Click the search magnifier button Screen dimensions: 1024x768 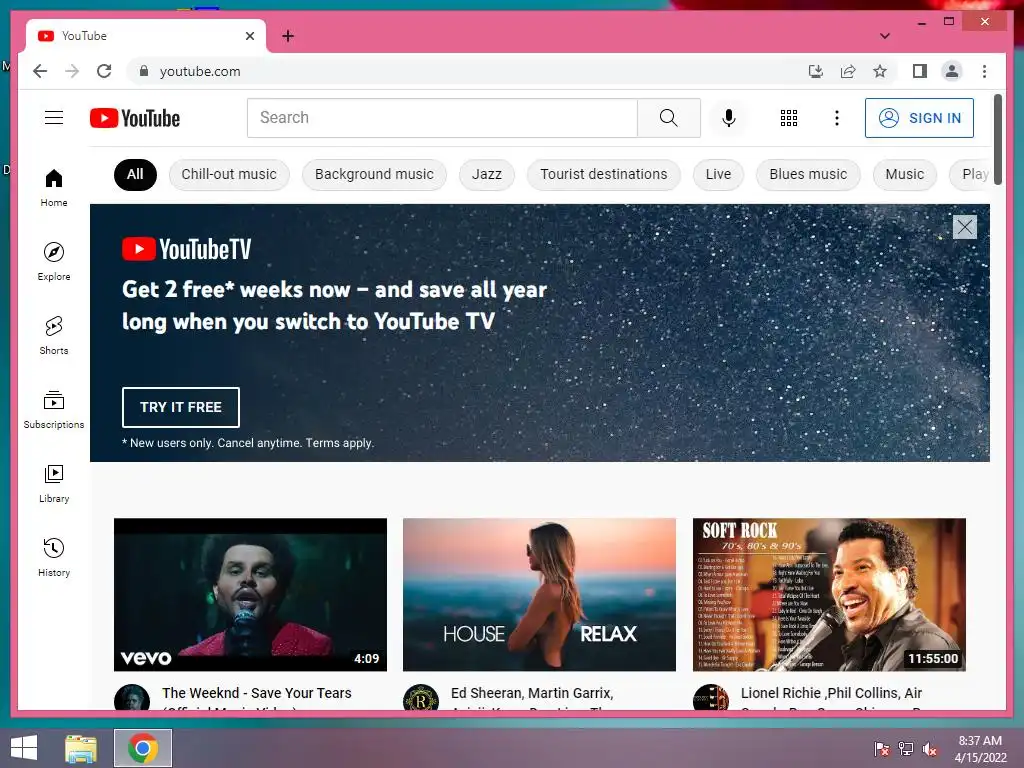668,118
